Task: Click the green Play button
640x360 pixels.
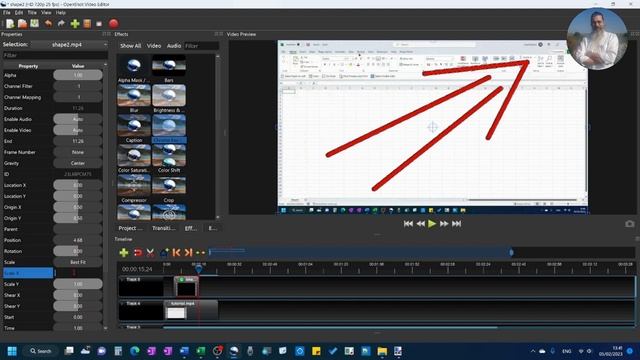Action: [x=432, y=224]
